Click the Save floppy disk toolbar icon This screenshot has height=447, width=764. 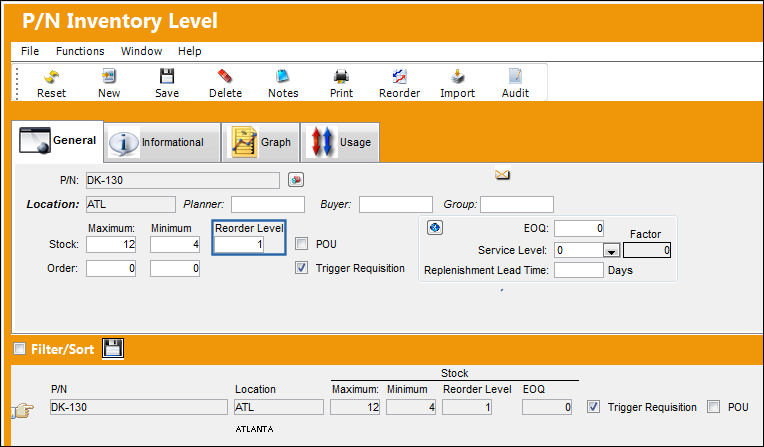tap(167, 77)
